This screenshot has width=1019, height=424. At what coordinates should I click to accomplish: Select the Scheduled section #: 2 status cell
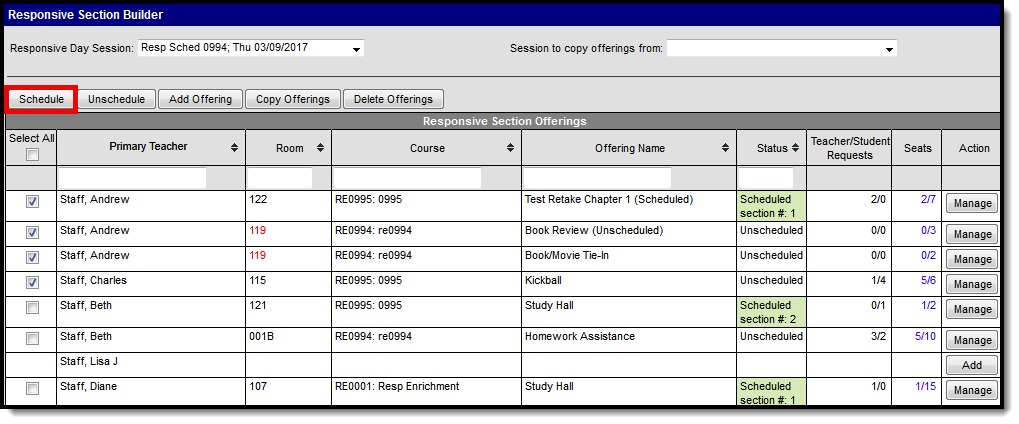tap(771, 312)
